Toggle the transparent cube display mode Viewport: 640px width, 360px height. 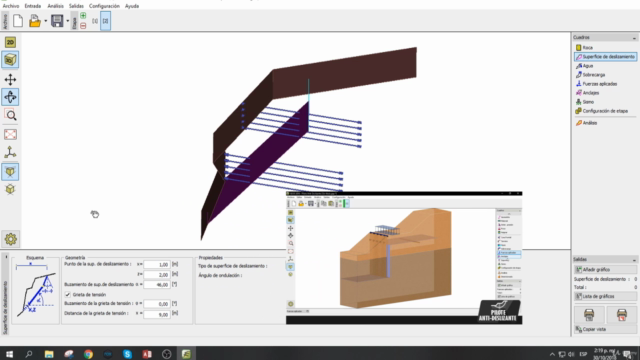click(x=10, y=189)
